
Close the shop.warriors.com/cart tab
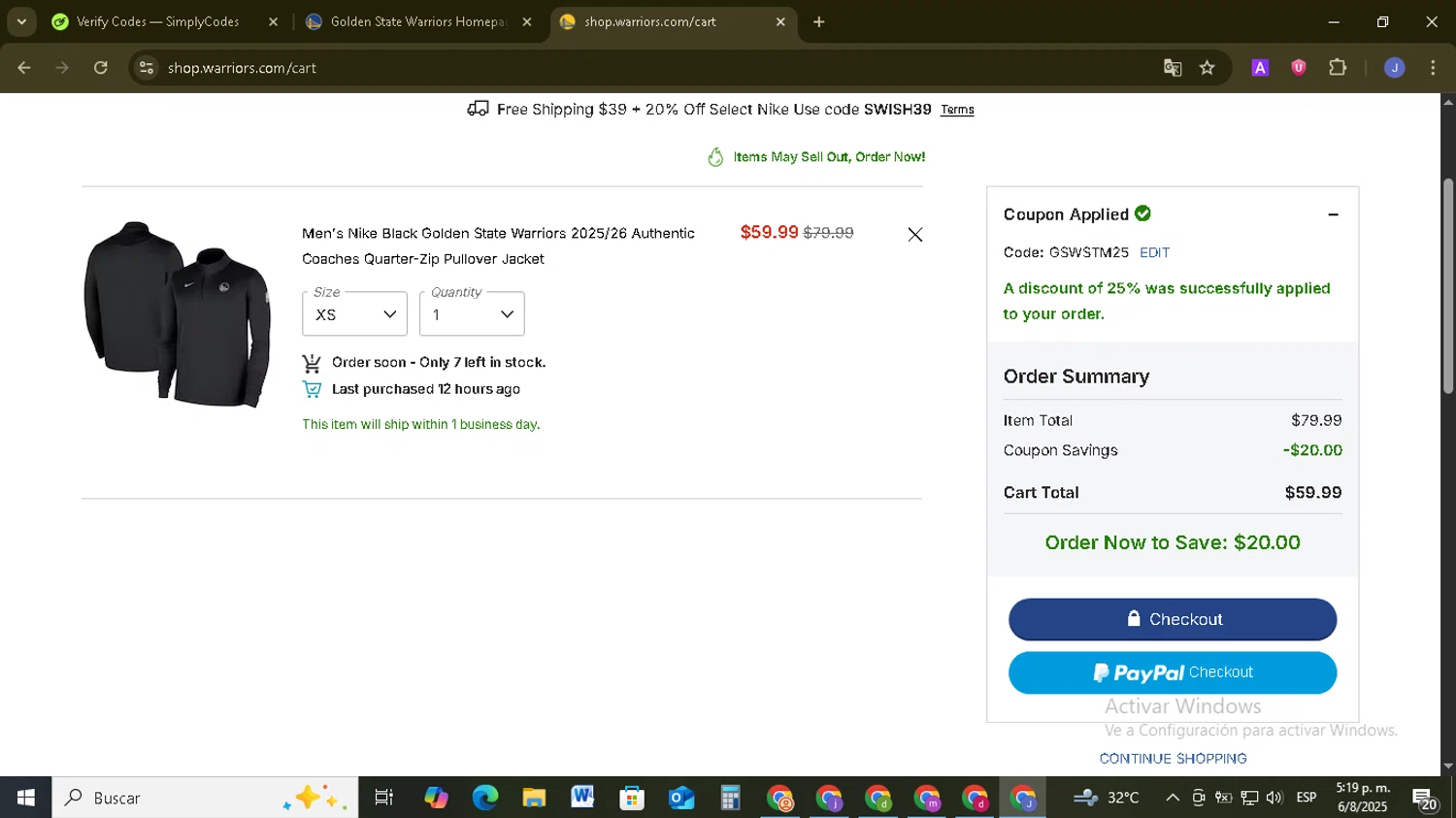coord(780,21)
